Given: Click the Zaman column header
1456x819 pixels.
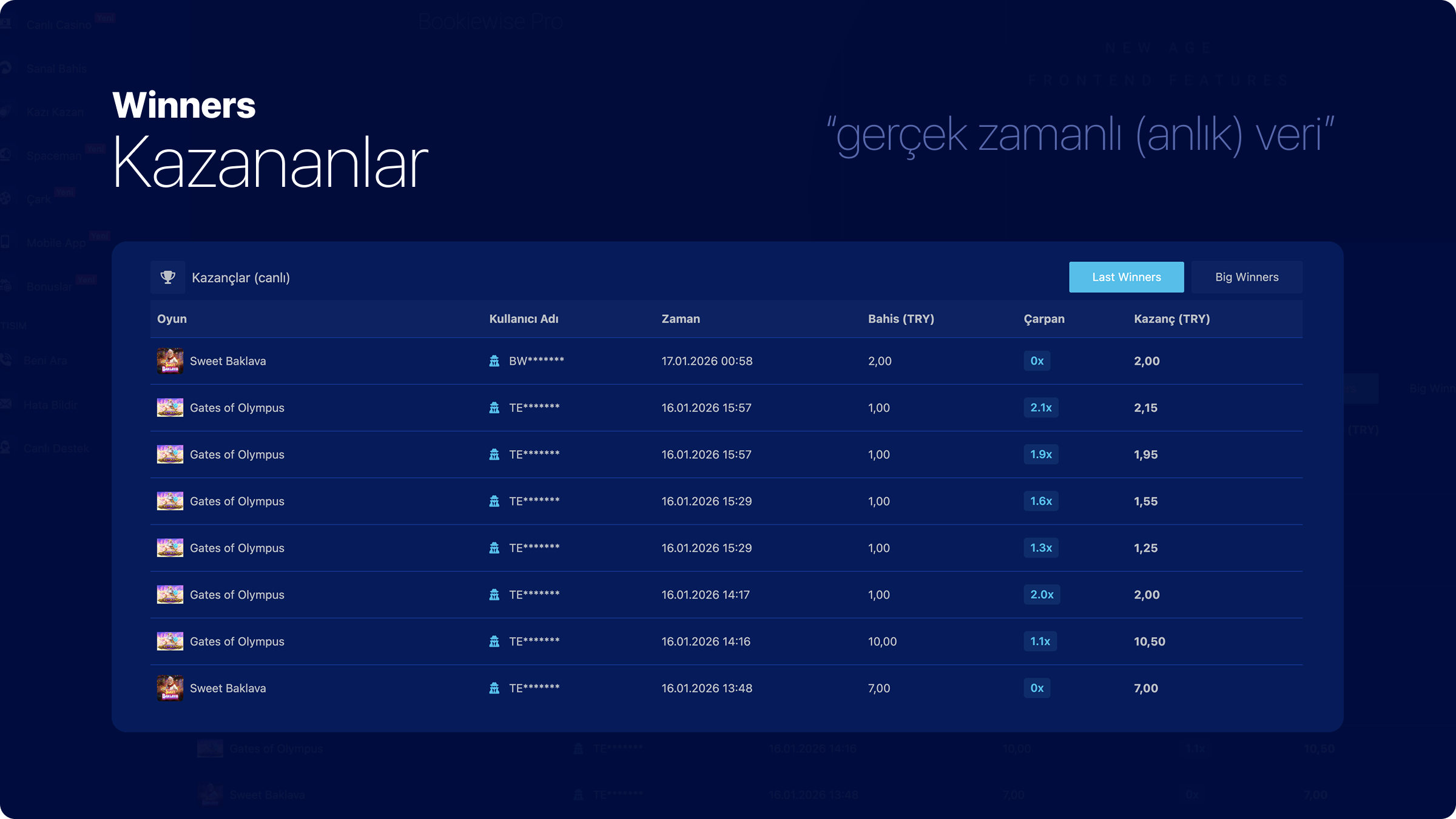Looking at the screenshot, I should [681, 319].
